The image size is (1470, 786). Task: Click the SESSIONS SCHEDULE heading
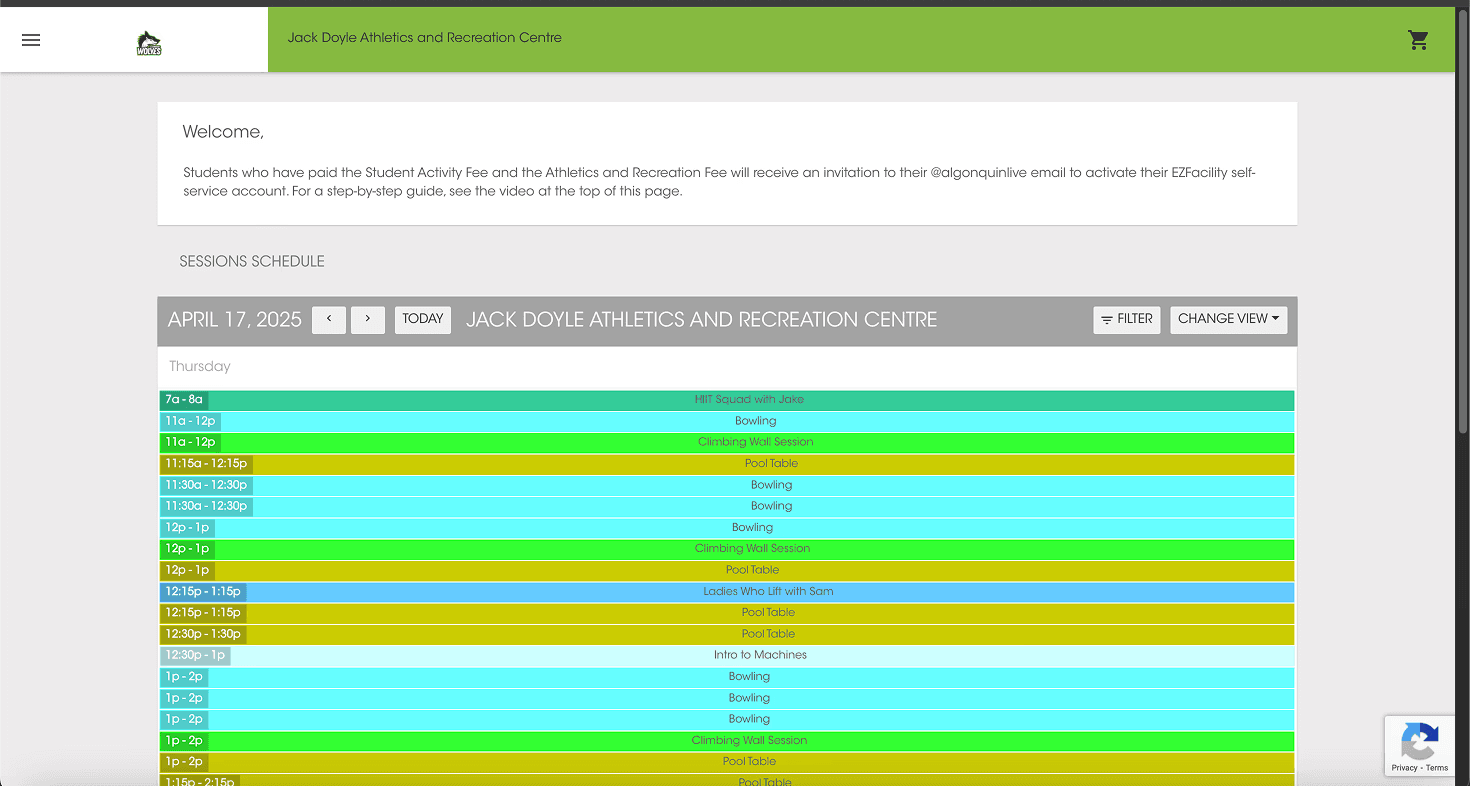252,262
